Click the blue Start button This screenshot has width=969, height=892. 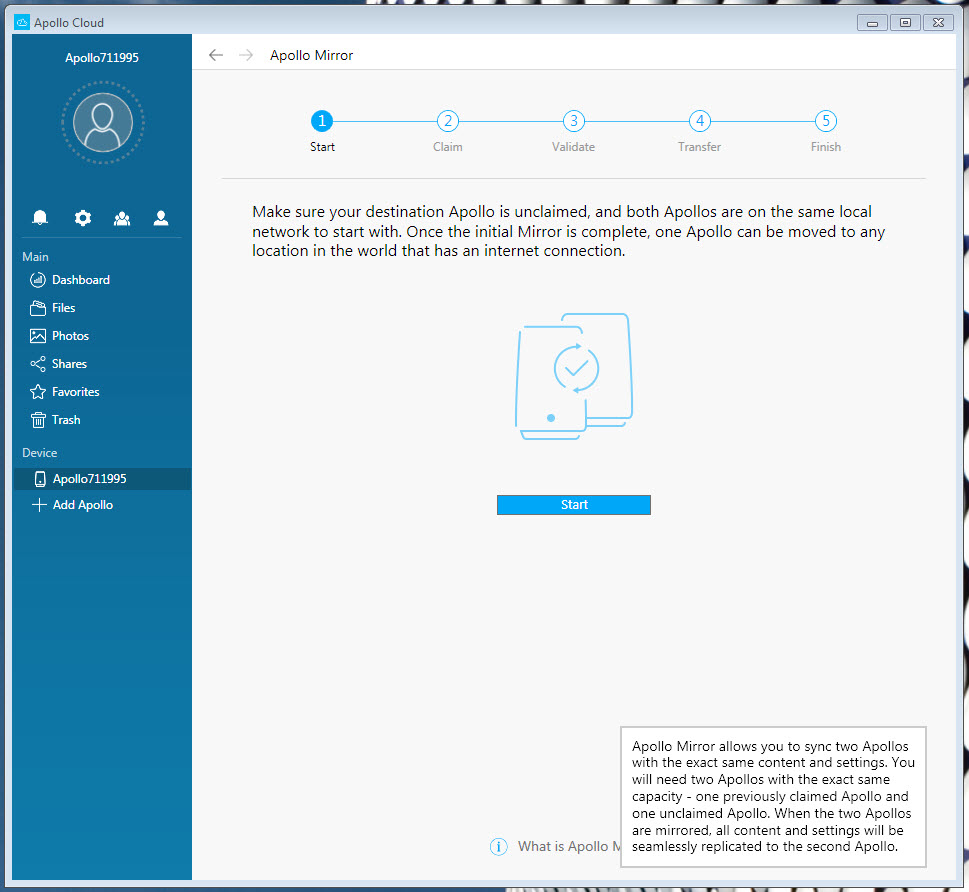pos(573,504)
